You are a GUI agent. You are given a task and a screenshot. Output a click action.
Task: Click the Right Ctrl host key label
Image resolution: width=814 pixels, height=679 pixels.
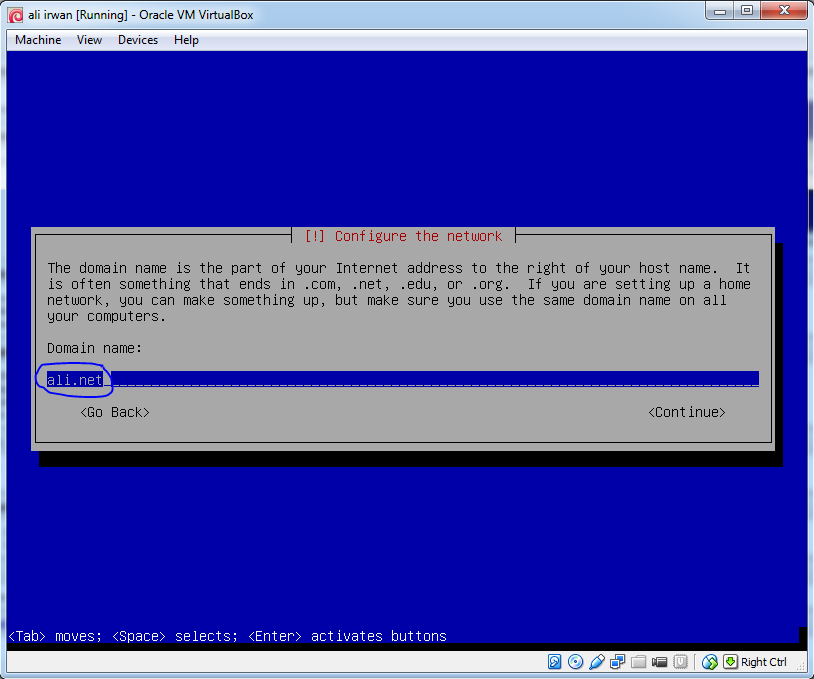[x=763, y=662]
